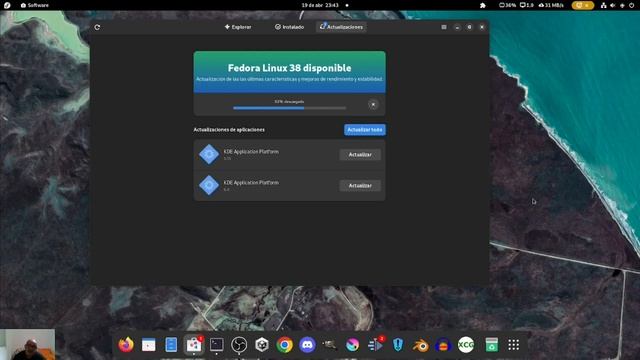Launch Blender from the dock

420,345
